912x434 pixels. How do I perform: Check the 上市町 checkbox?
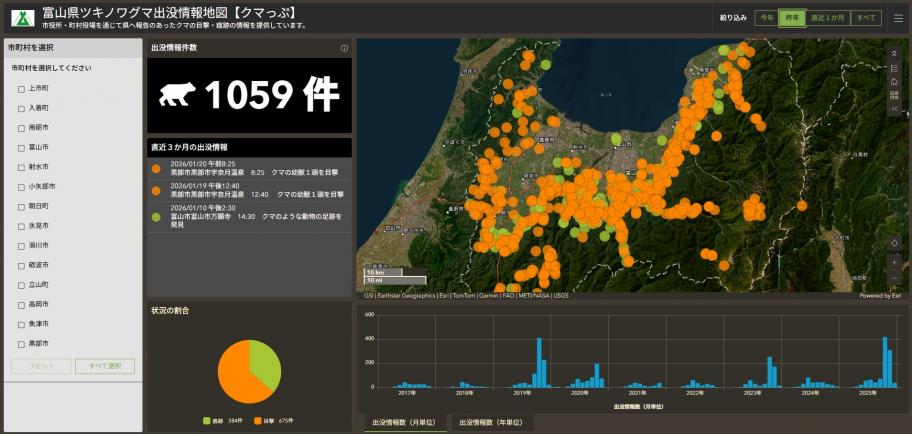(x=22, y=88)
